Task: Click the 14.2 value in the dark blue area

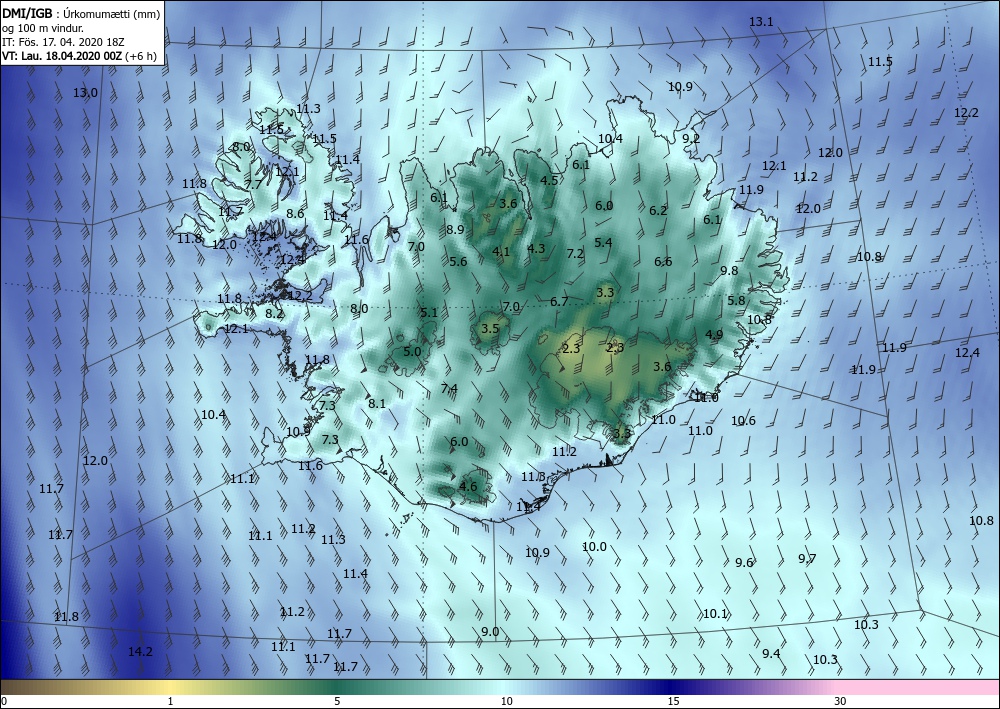Action: (x=140, y=652)
